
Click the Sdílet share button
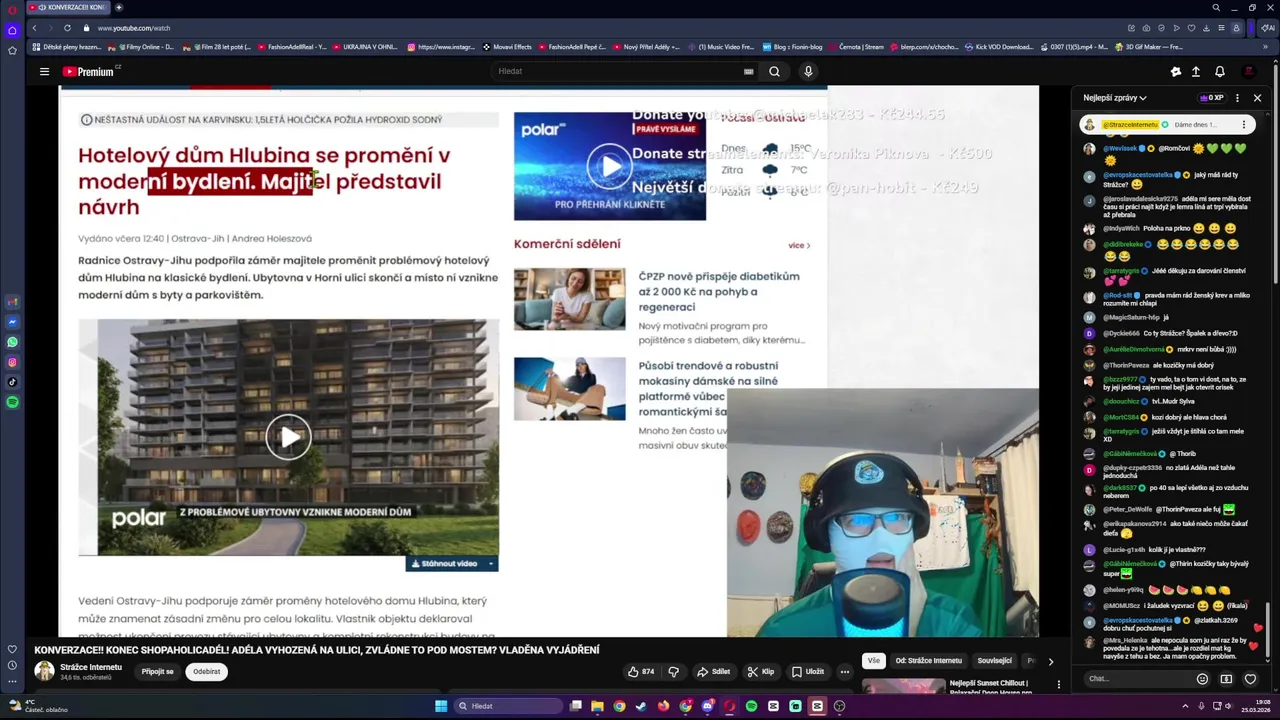714,672
